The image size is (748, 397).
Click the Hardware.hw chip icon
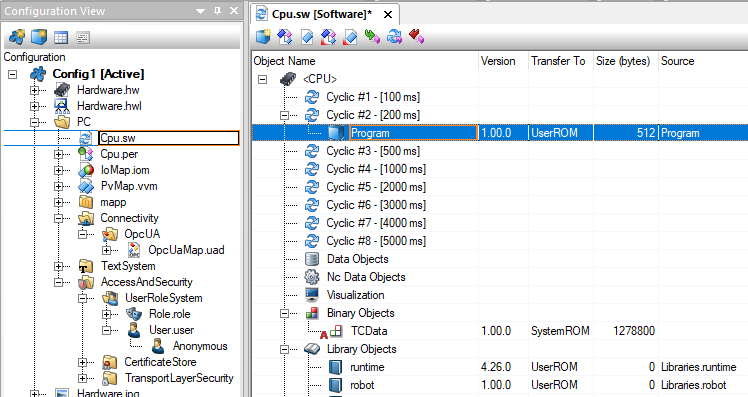(62, 90)
